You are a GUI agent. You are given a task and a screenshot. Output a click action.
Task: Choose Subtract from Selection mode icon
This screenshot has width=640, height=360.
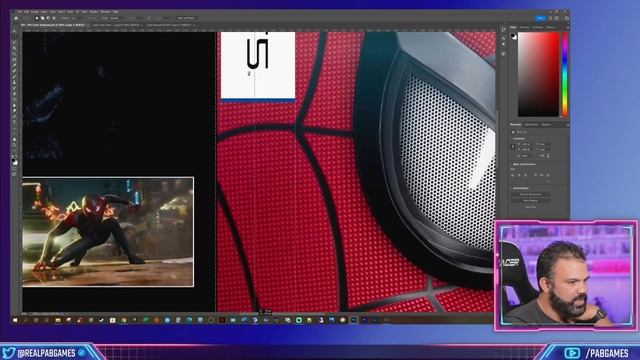click(48, 18)
